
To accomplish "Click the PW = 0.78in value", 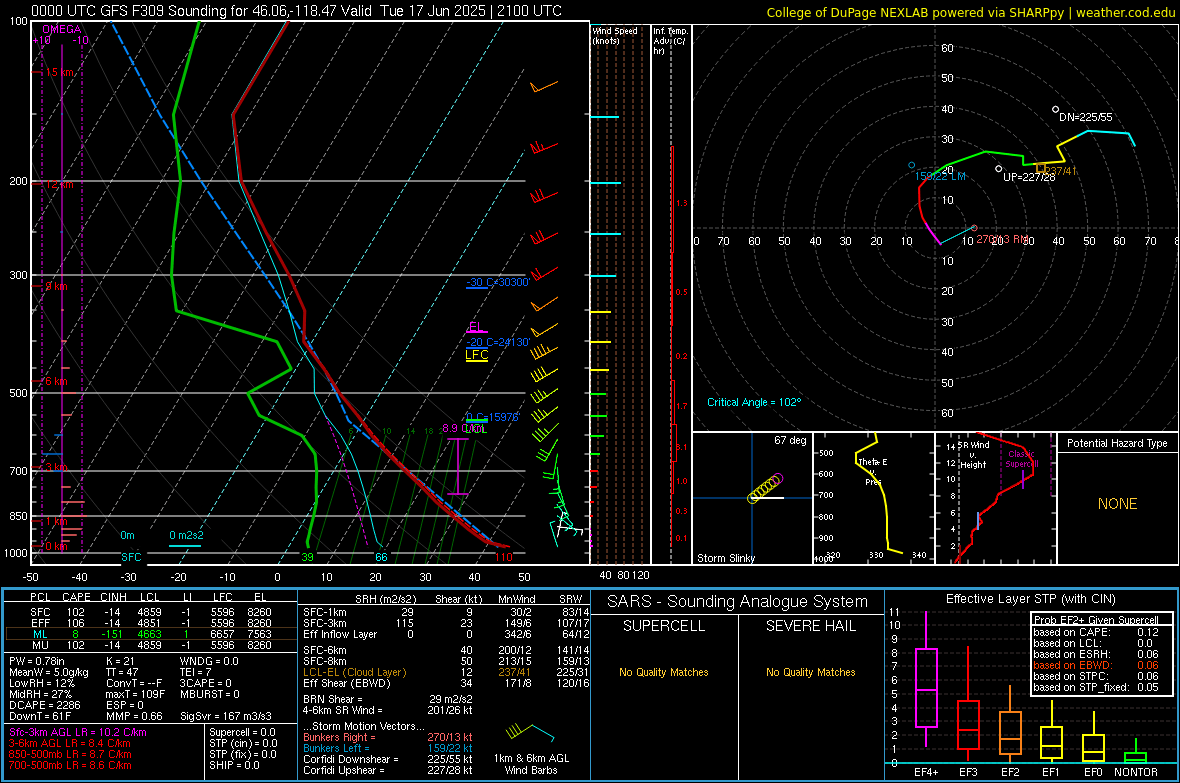I will coord(37,661).
